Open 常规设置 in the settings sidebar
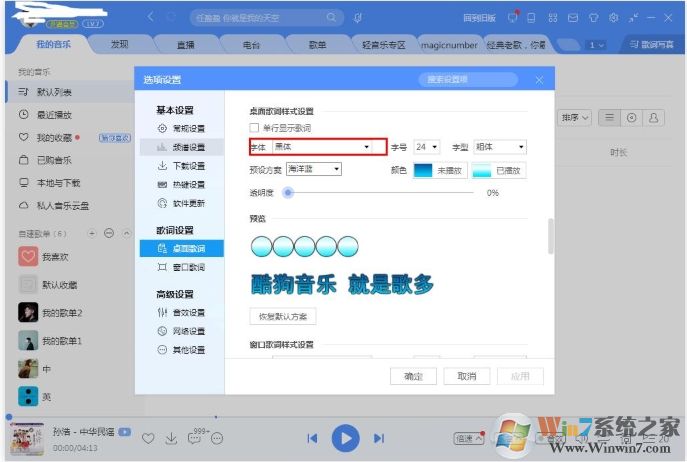This screenshot has width=687, height=462. point(181,128)
